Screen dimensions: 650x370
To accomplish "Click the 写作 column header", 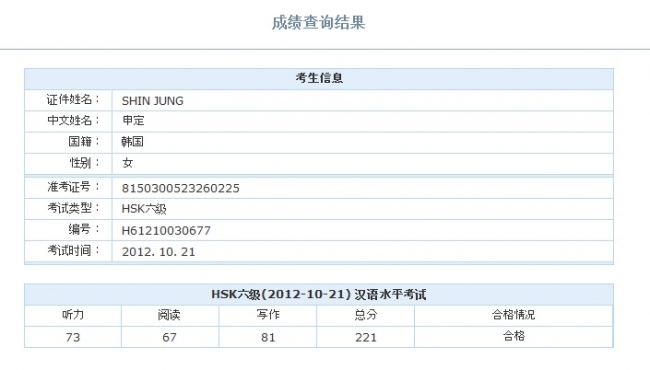I will (x=268, y=315).
